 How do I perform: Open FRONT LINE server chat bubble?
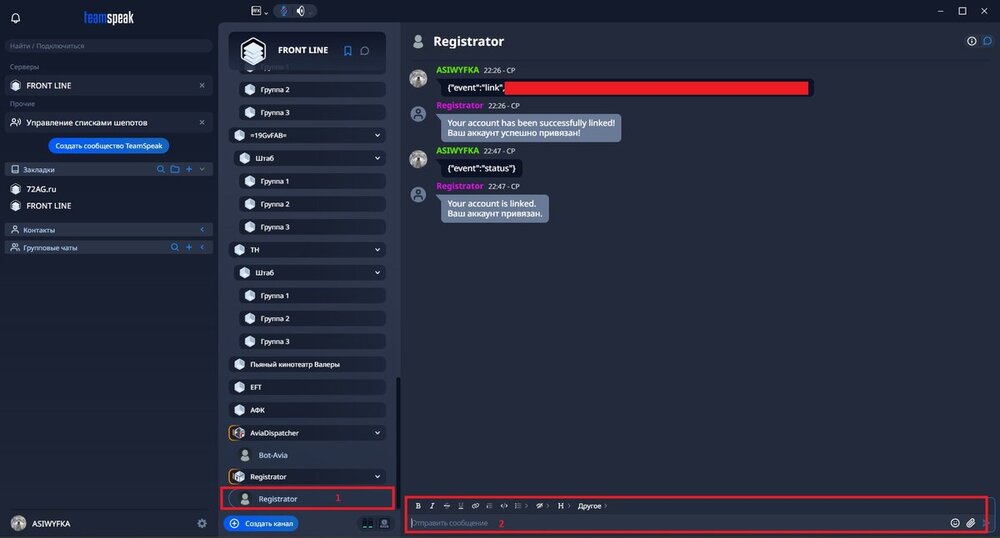pos(365,51)
